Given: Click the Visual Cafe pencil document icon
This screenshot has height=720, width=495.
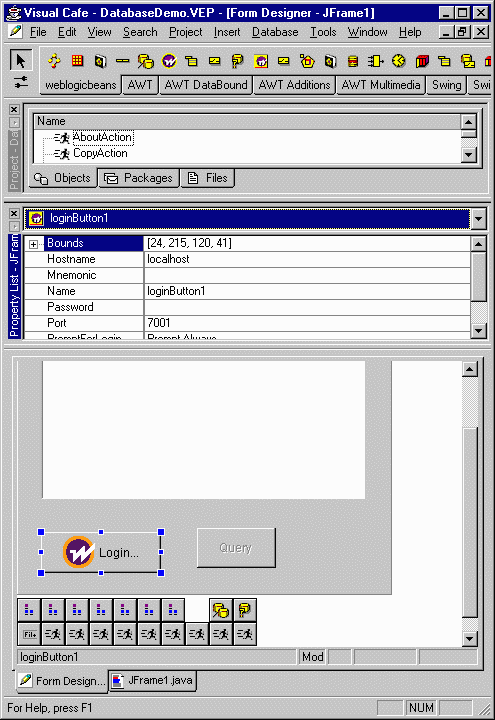Looking at the screenshot, I should pyautogui.click(x=15, y=32).
